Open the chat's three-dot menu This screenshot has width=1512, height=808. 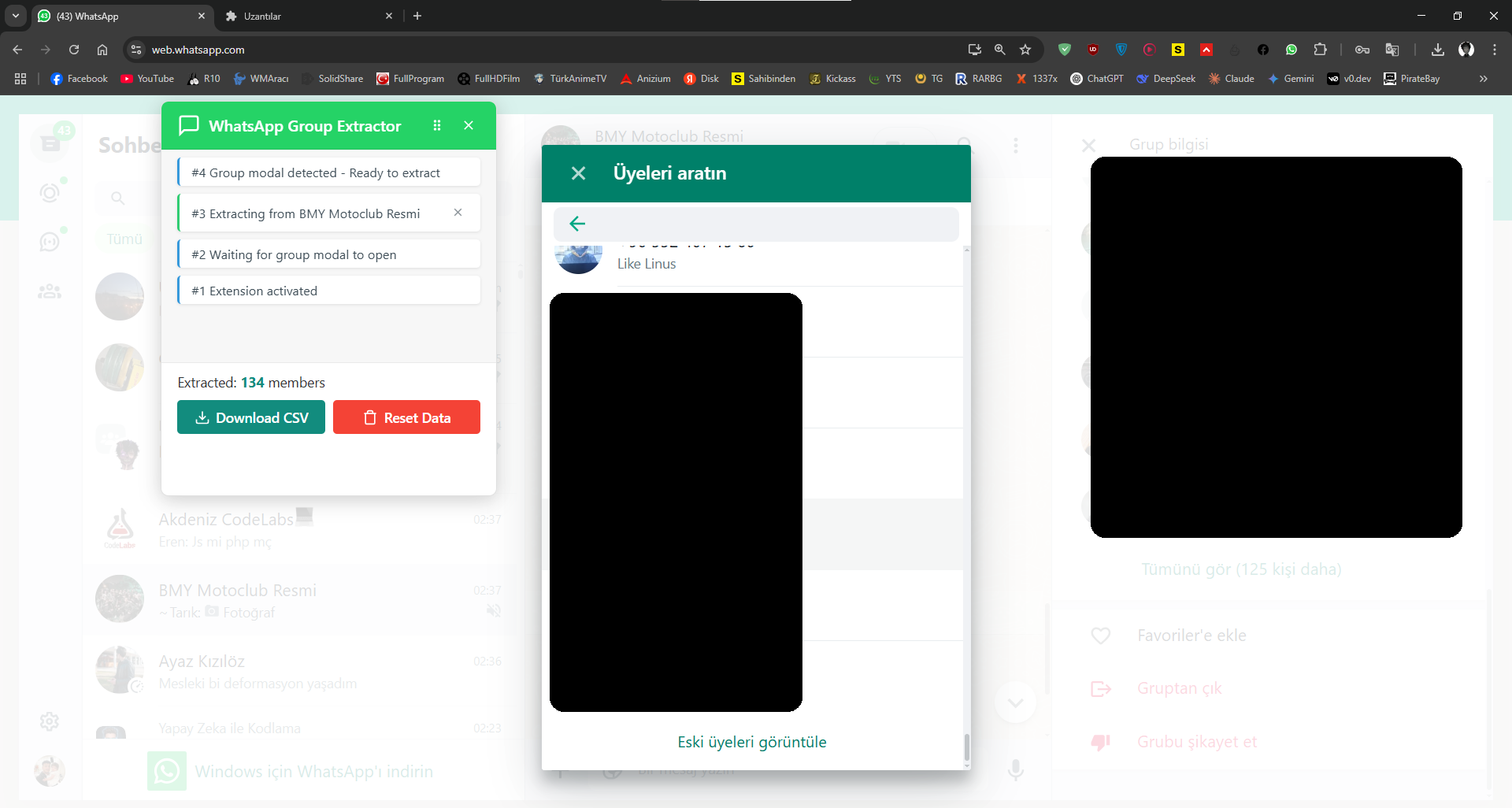[1016, 145]
